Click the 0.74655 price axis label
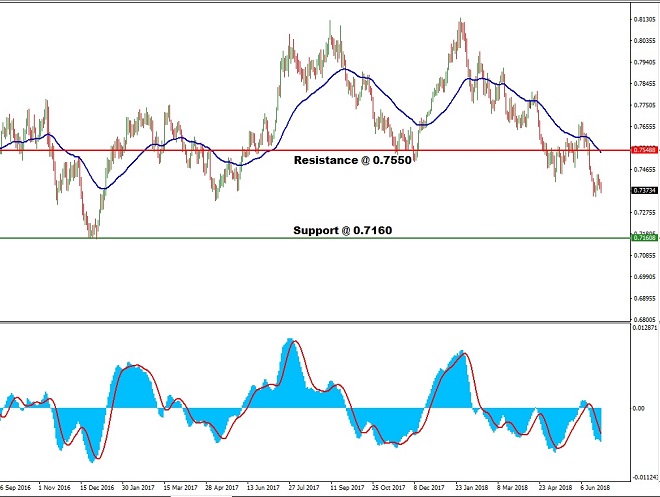This screenshot has height=497, width=660. pos(644,170)
